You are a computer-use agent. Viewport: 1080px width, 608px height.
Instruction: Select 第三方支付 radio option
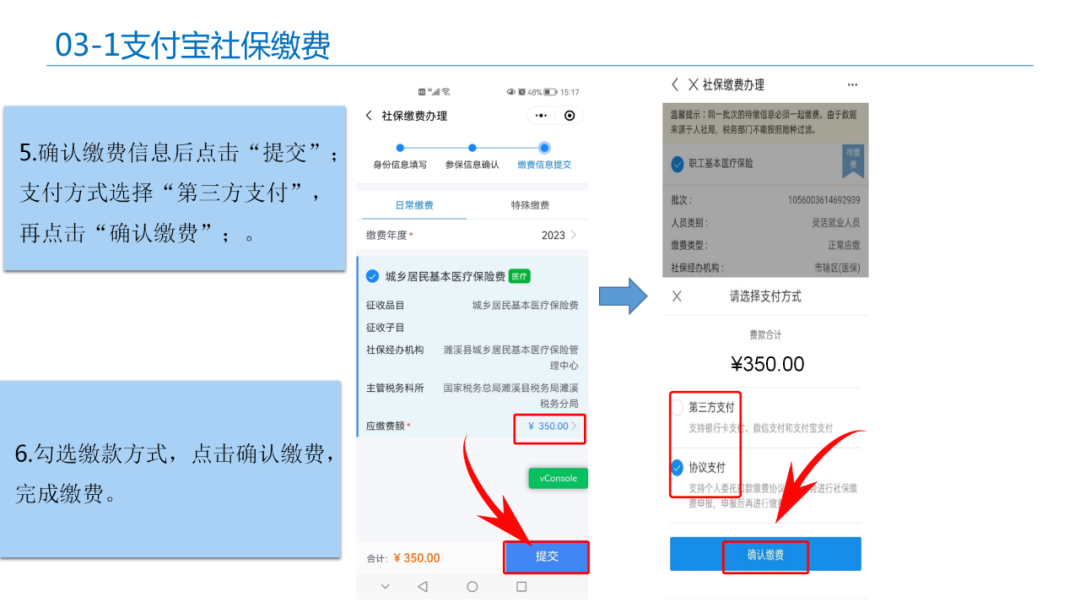pos(677,408)
